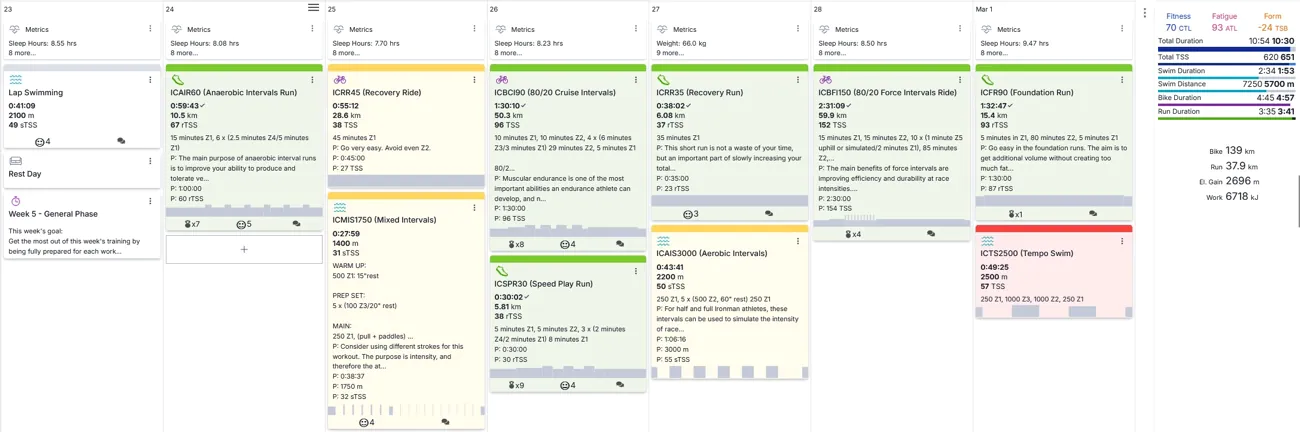This screenshot has width=1300, height=432.
Task: Open the weekly summary three-dot menu
Action: [1145, 13]
